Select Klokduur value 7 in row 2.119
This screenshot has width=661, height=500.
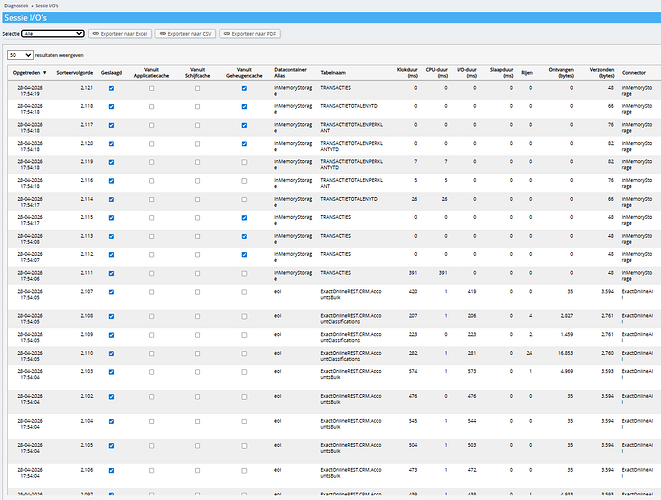coord(415,162)
